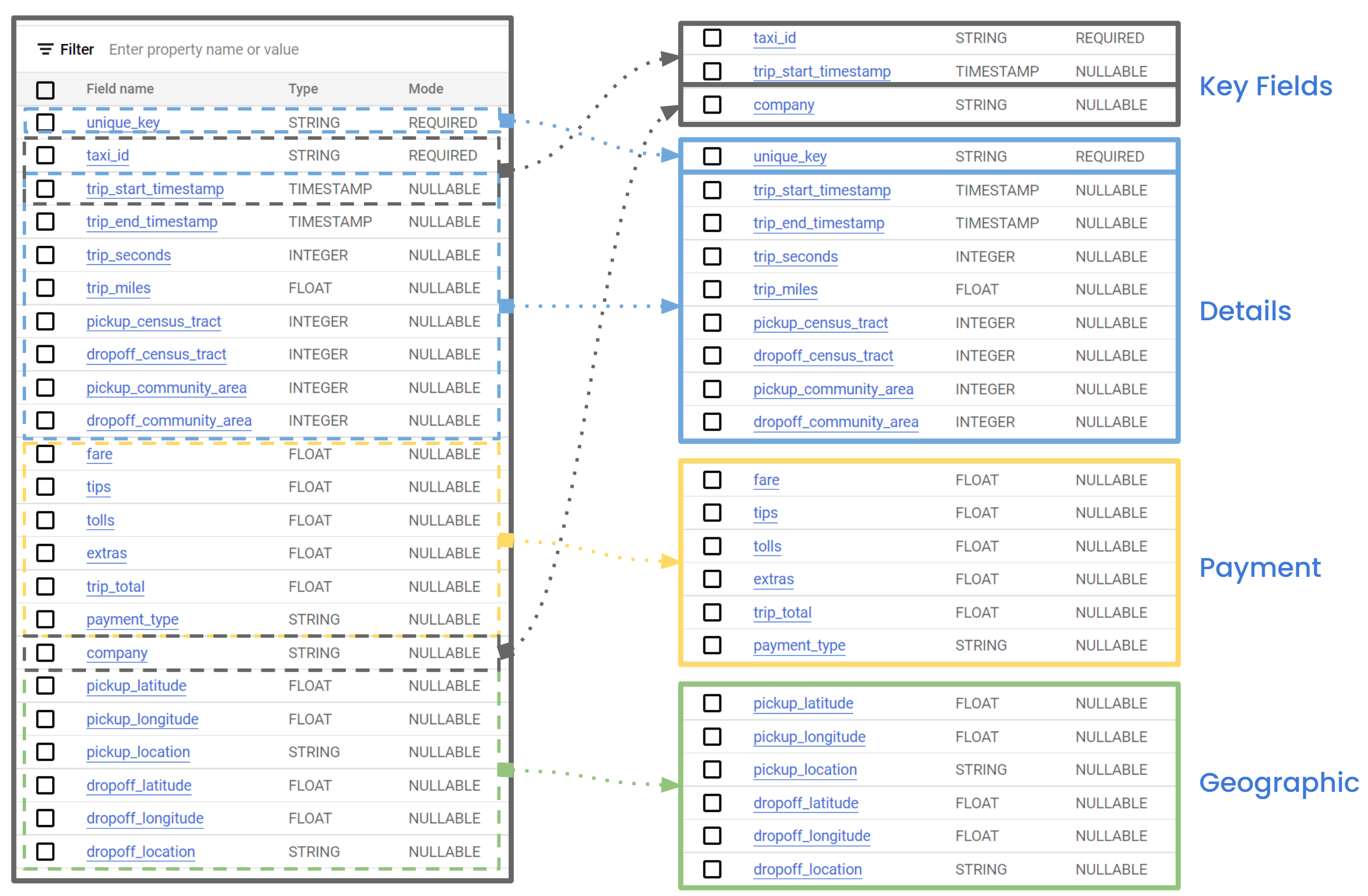Image resolution: width=1368 pixels, height=896 pixels.
Task: Open the trip_total link in the left table
Action: (115, 586)
